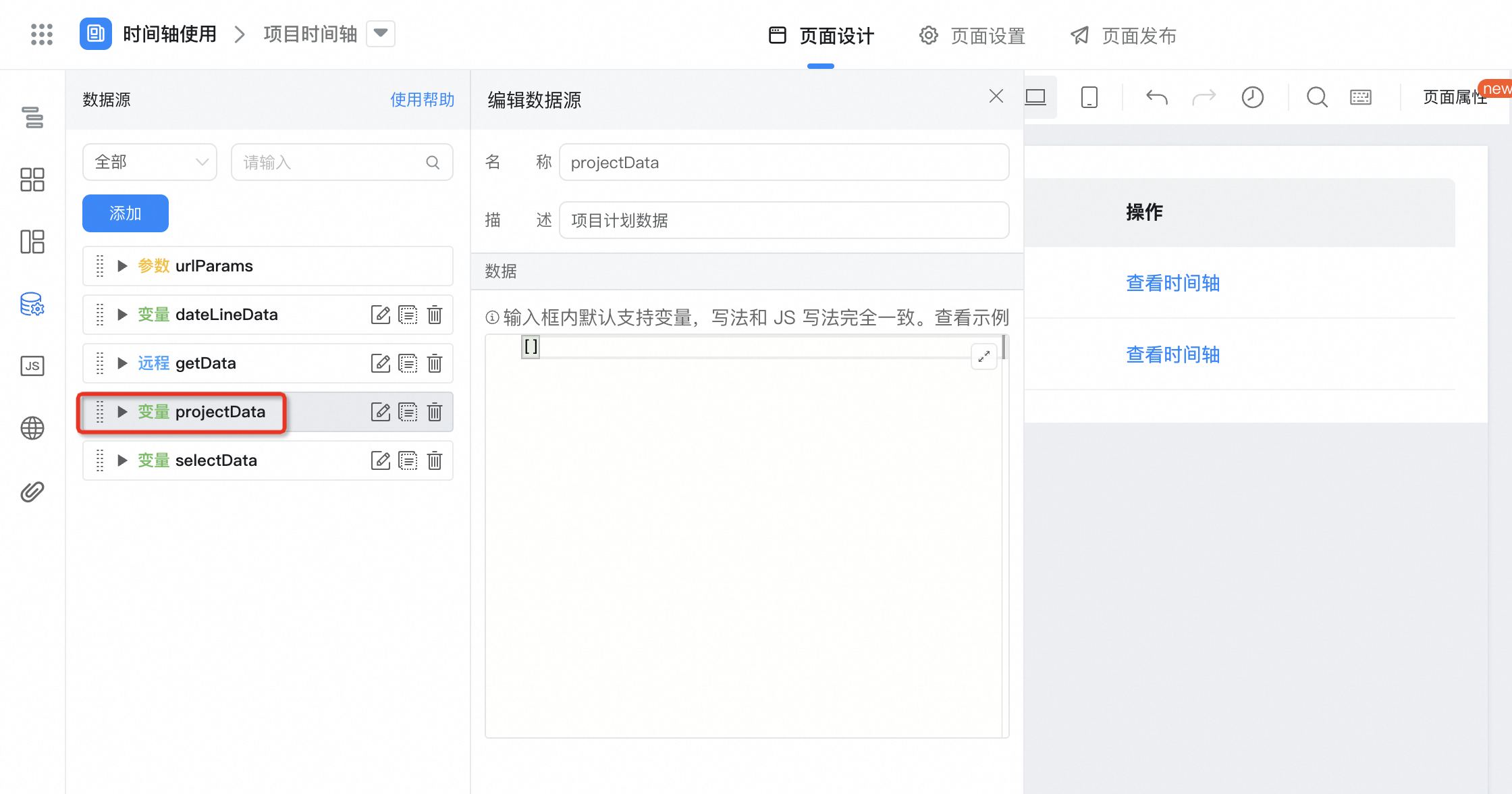The image size is (1512, 794).
Task: Open the data source sidebar icon
Action: coord(32,304)
